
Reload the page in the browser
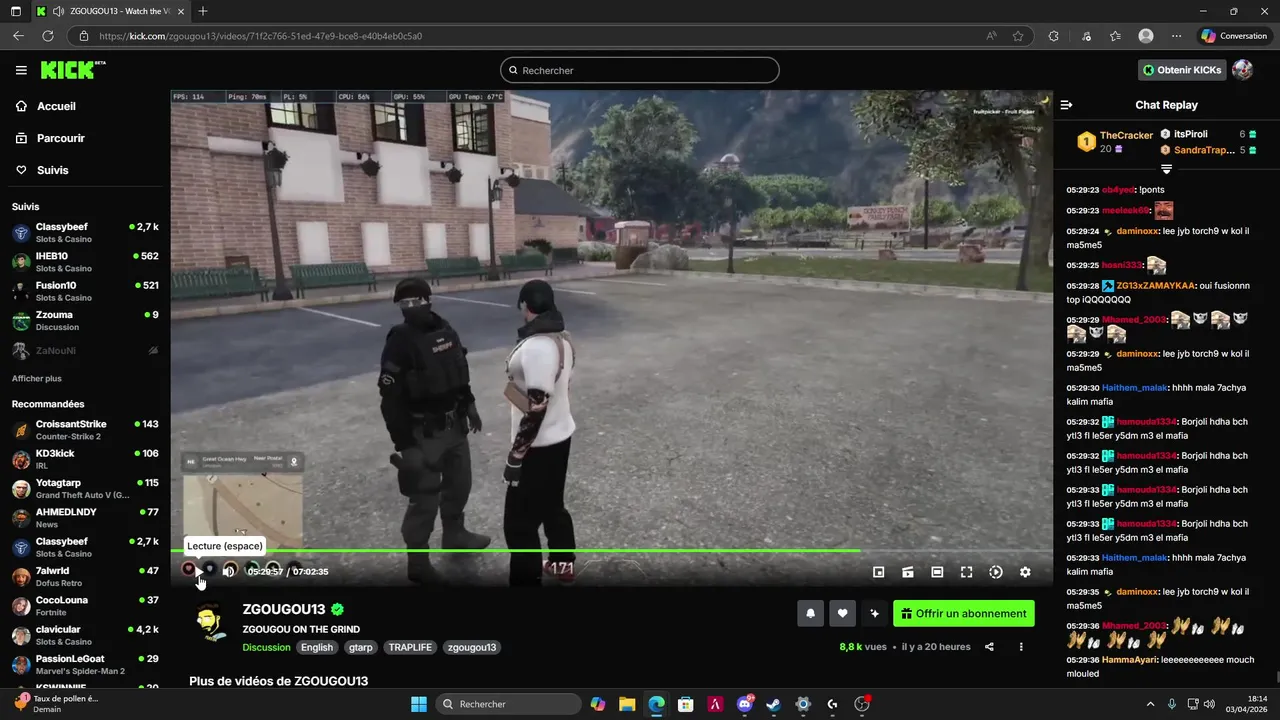point(47,36)
